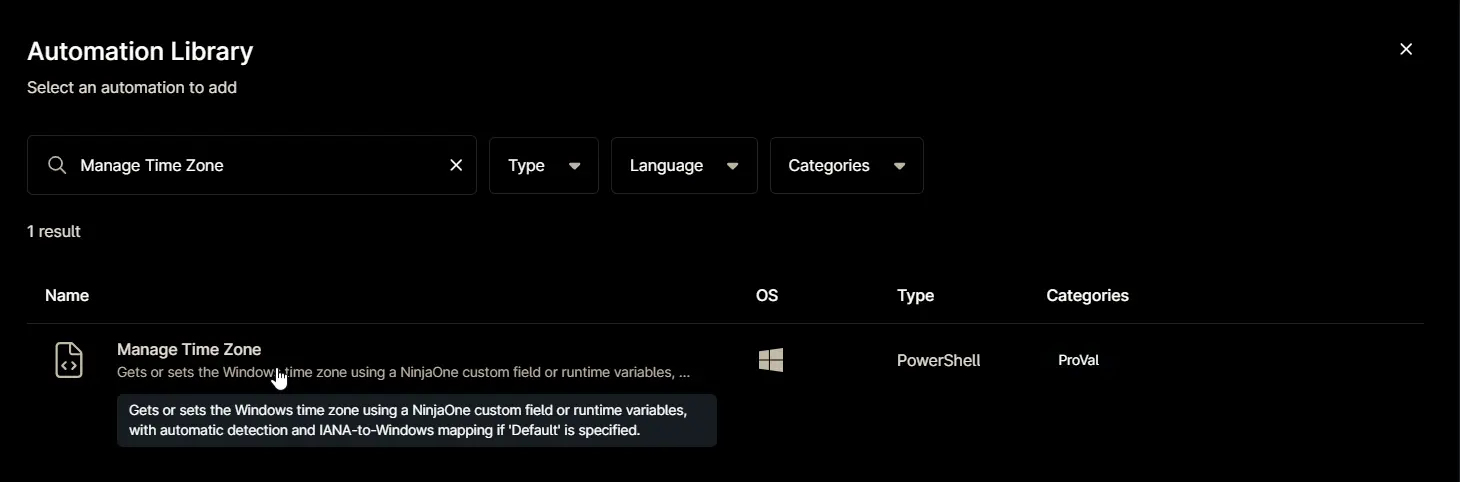Click the Language dropdown caret
Image resolution: width=1460 pixels, height=482 pixels.
click(x=733, y=166)
